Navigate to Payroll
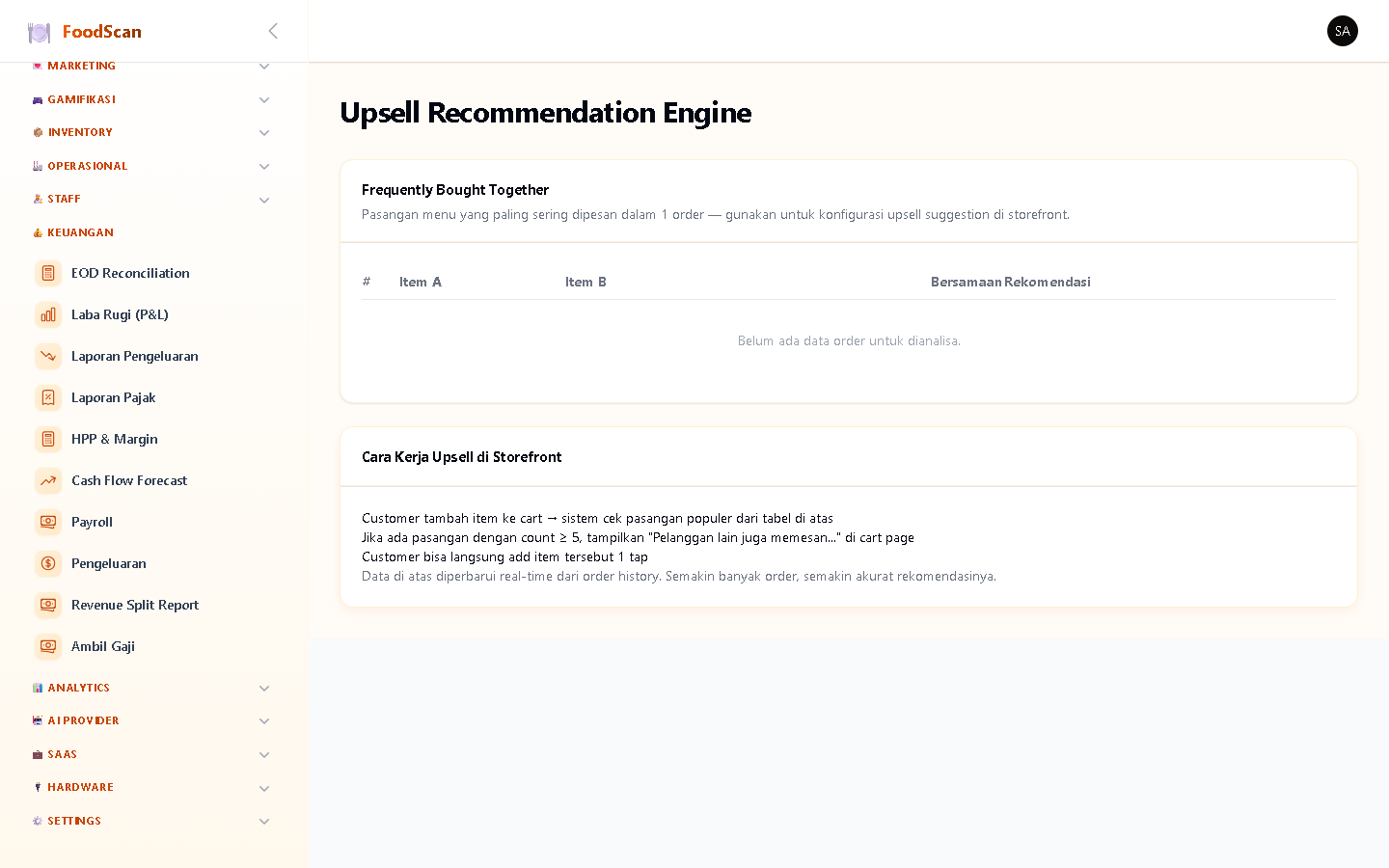The width and height of the screenshot is (1389, 868). 154,522
